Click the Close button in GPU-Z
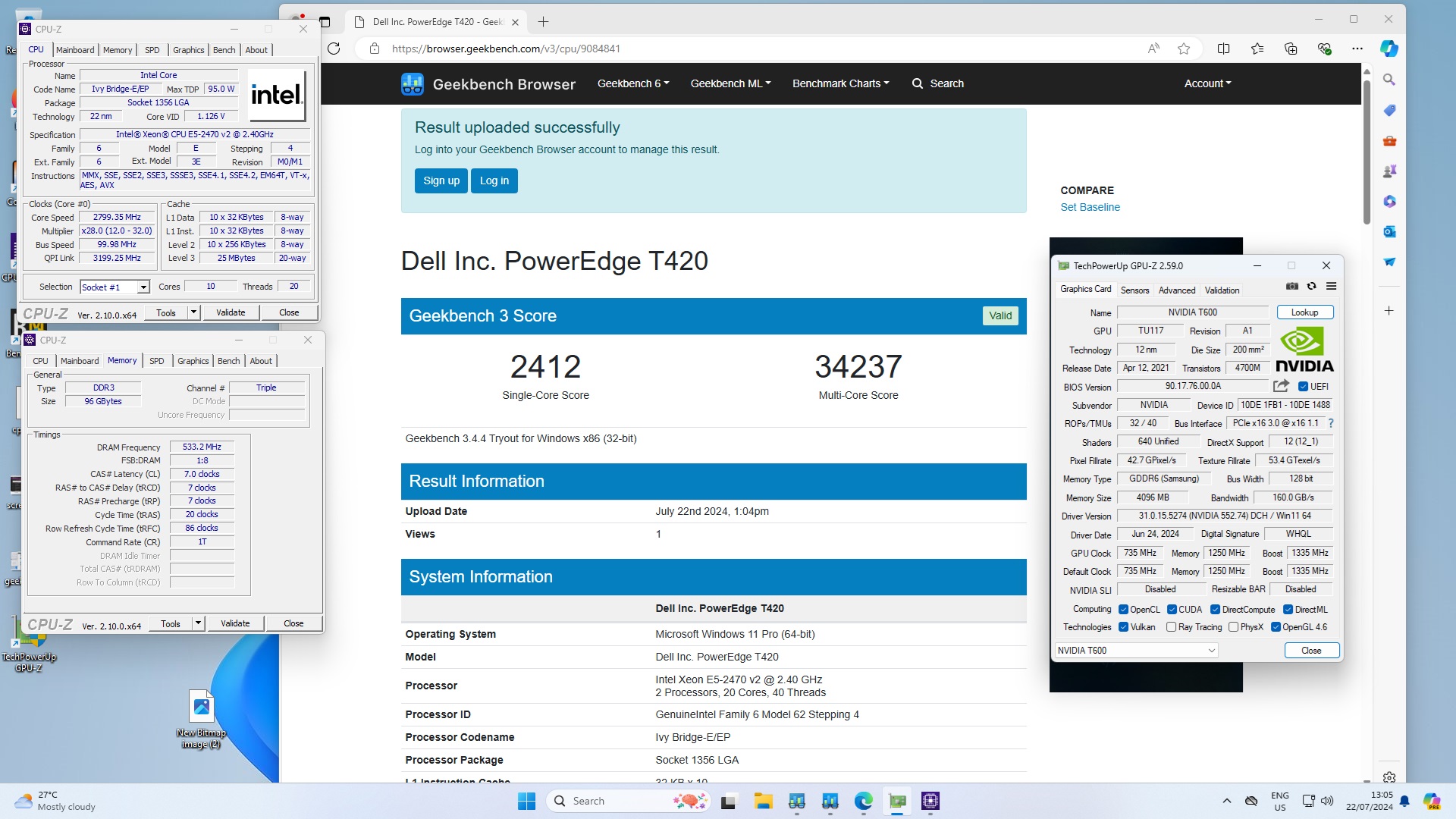The height and width of the screenshot is (819, 1456). point(1311,651)
